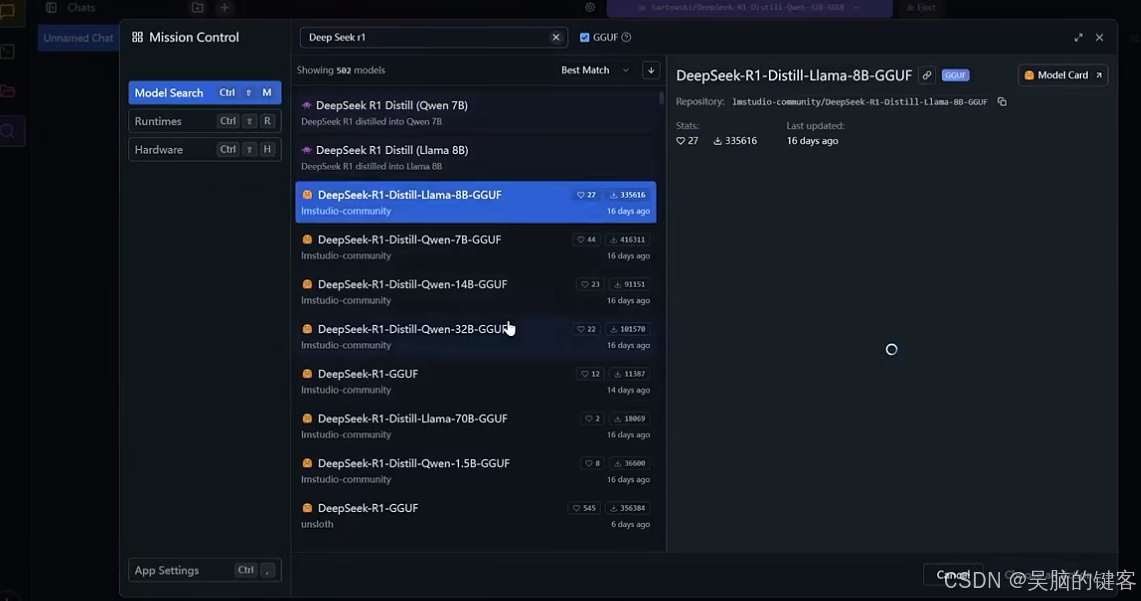Click downloads badge 18069 on Llama-70B row
Image resolution: width=1141 pixels, height=601 pixels.
click(629, 418)
